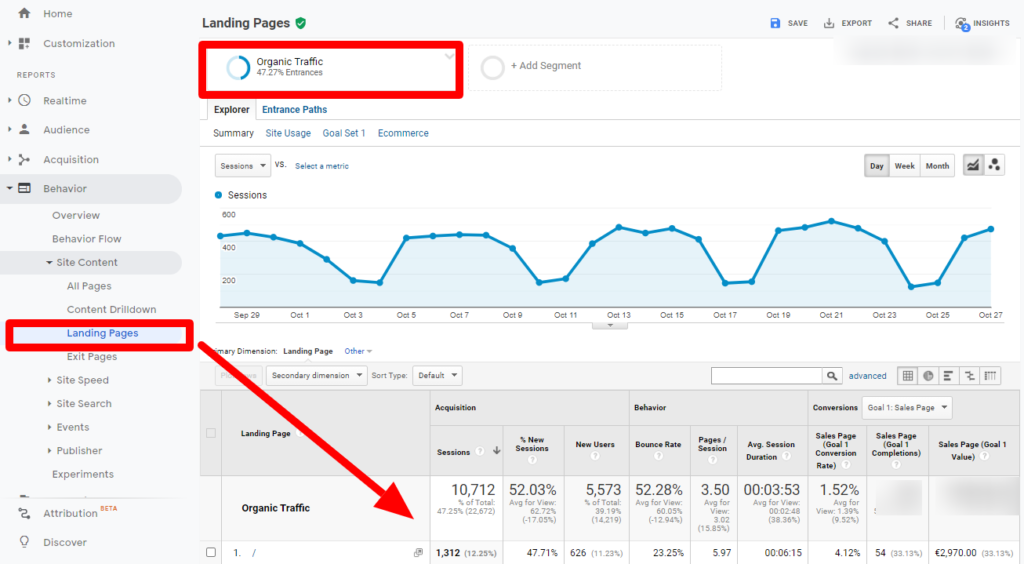Image resolution: width=1024 pixels, height=564 pixels.
Task: Set chart granularity to Day
Action: 876,166
